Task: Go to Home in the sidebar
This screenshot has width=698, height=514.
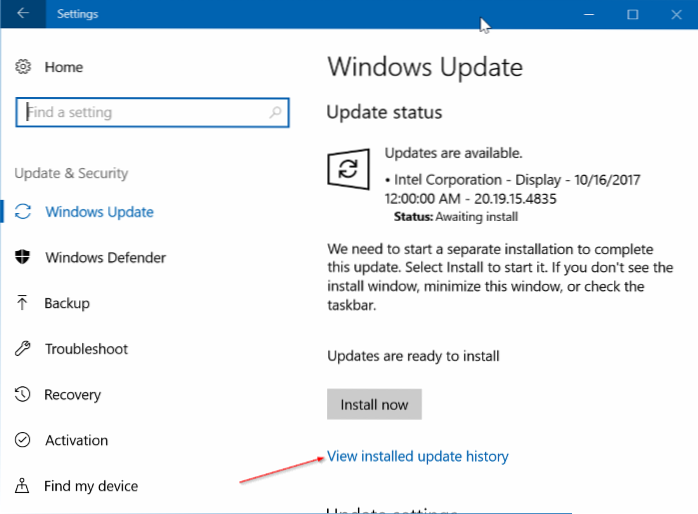Action: tap(64, 67)
